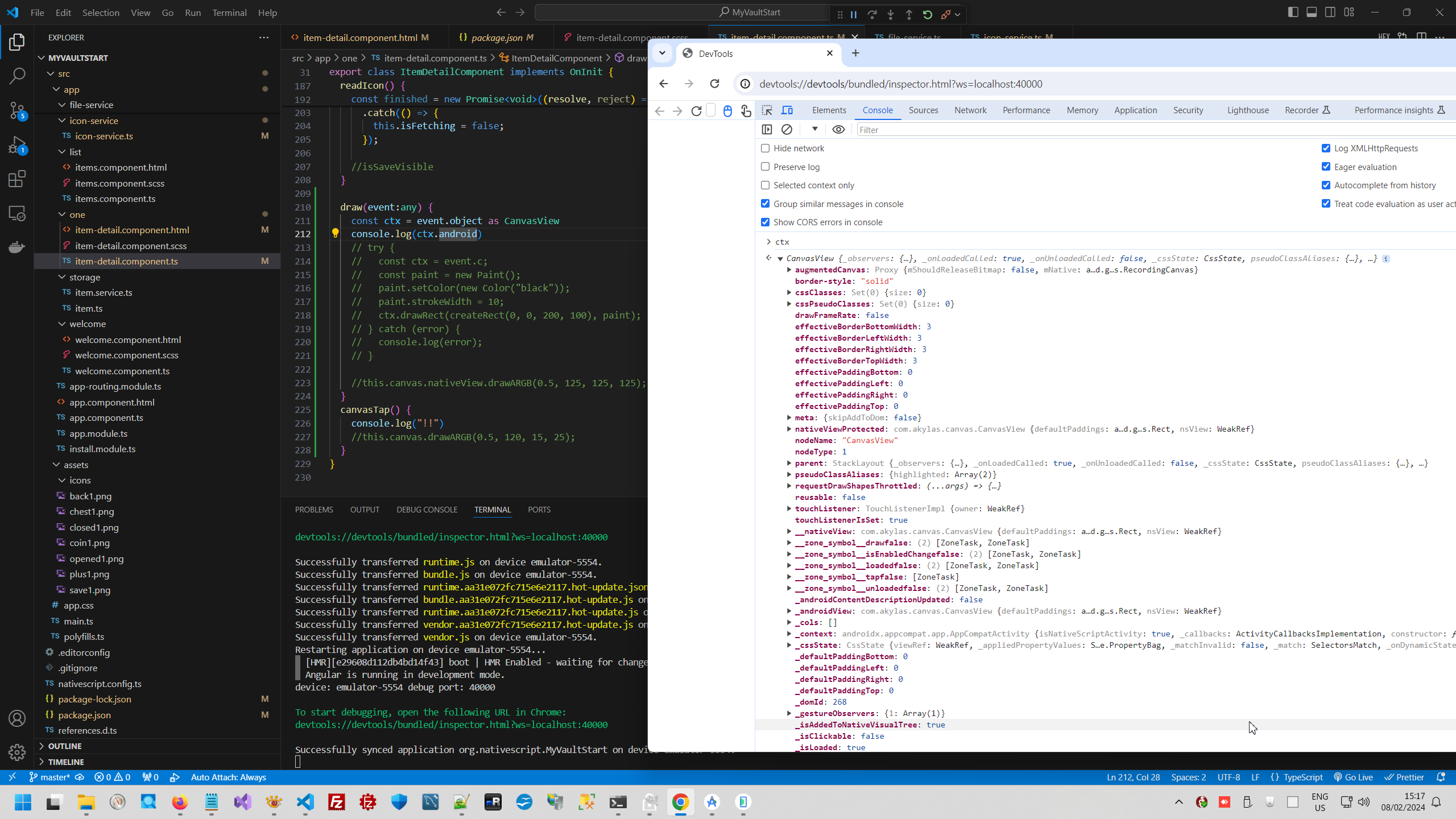Enable the Preserve log checkbox
Image resolution: width=1456 pixels, height=819 pixels.
pyautogui.click(x=766, y=167)
